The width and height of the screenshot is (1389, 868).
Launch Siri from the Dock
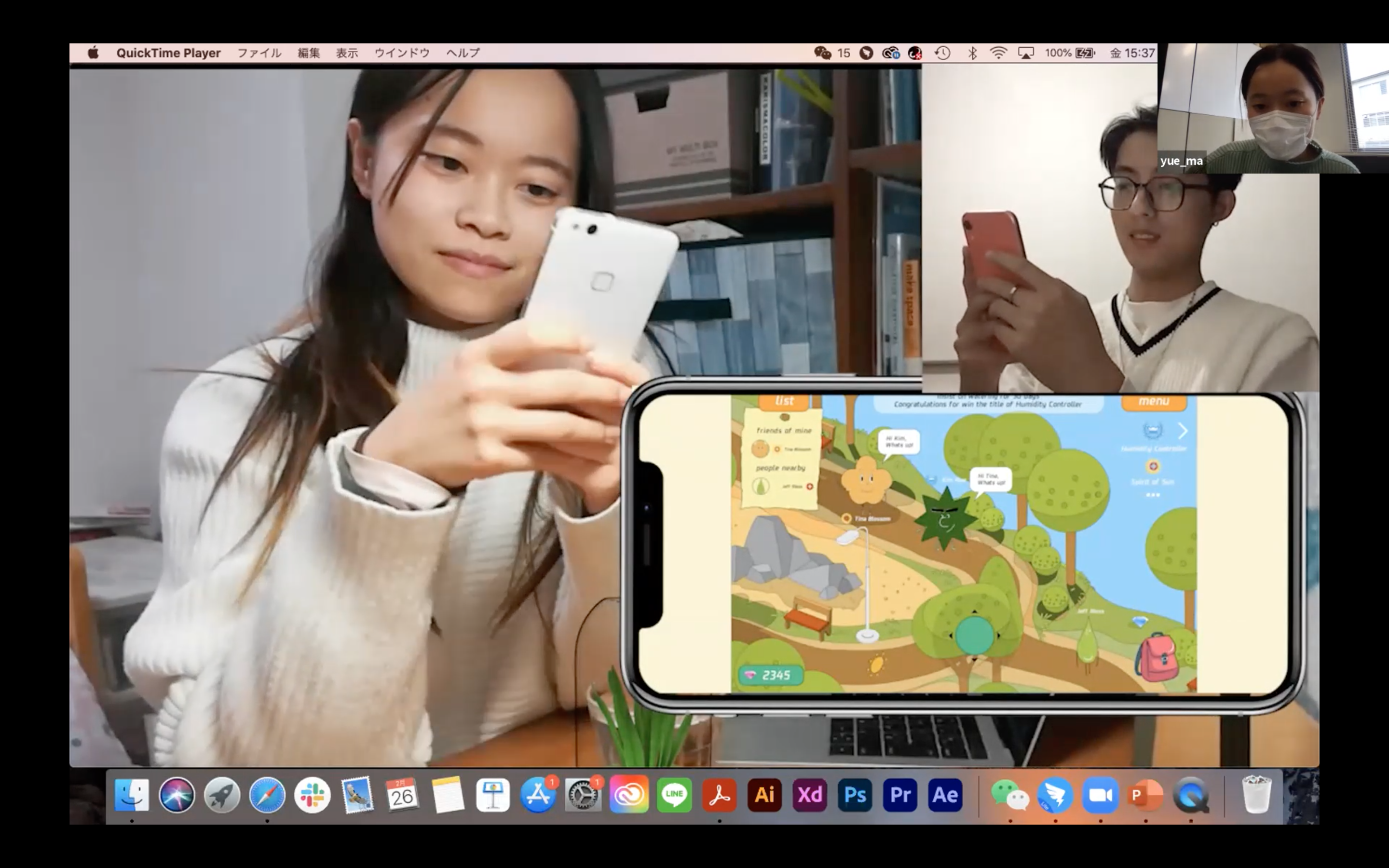click(177, 795)
